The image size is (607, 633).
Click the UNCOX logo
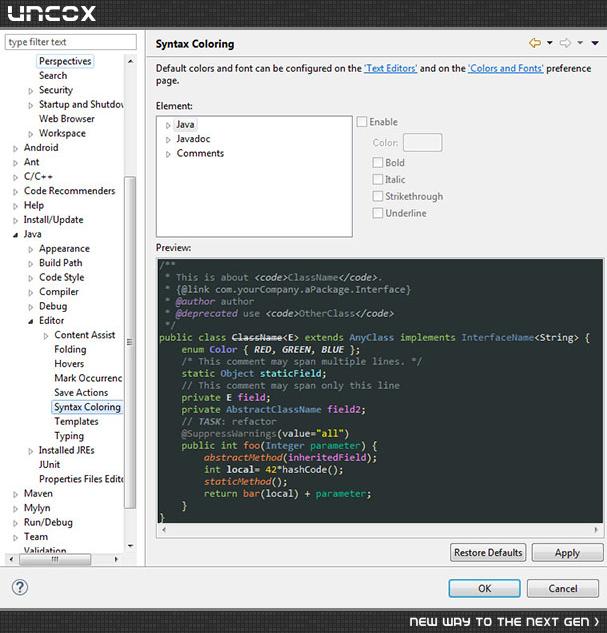(52, 13)
